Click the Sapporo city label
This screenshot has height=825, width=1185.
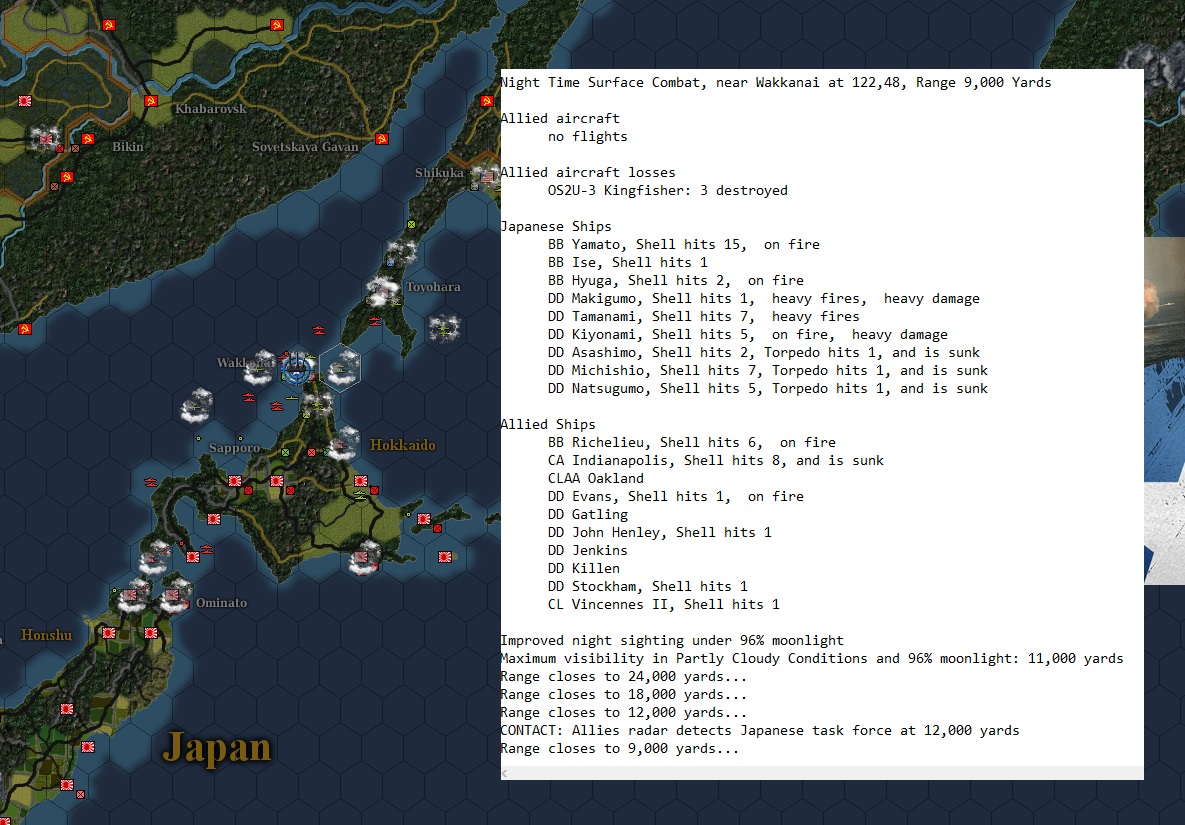coord(234,448)
